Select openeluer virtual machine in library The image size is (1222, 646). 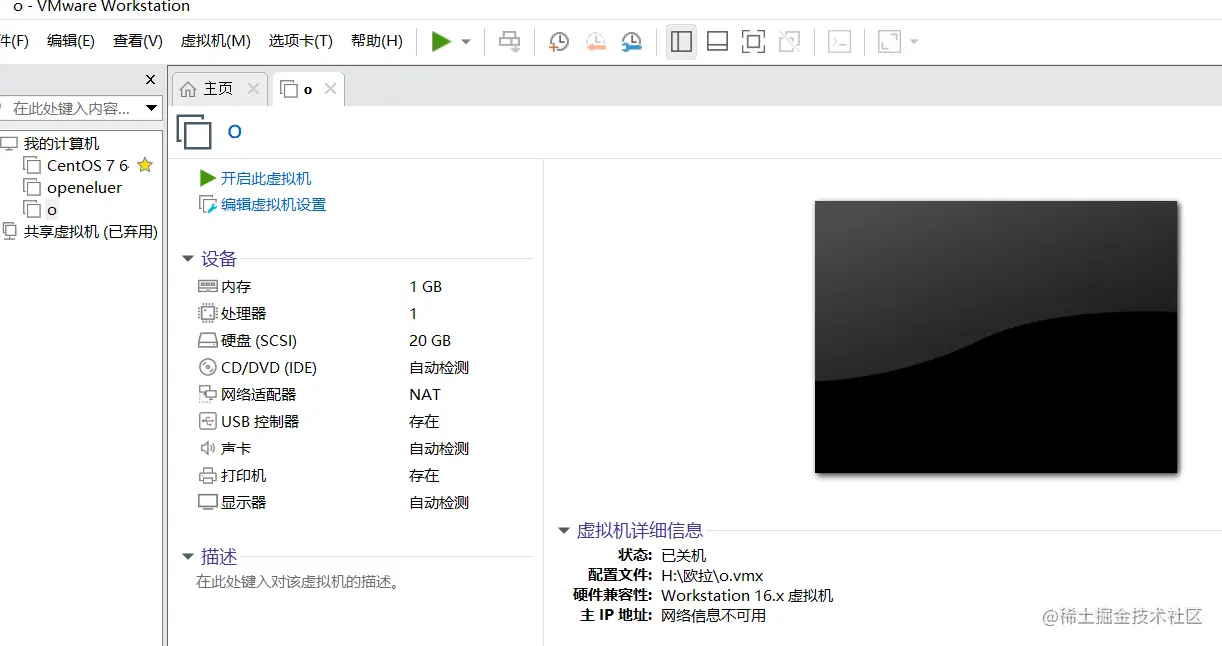point(84,188)
